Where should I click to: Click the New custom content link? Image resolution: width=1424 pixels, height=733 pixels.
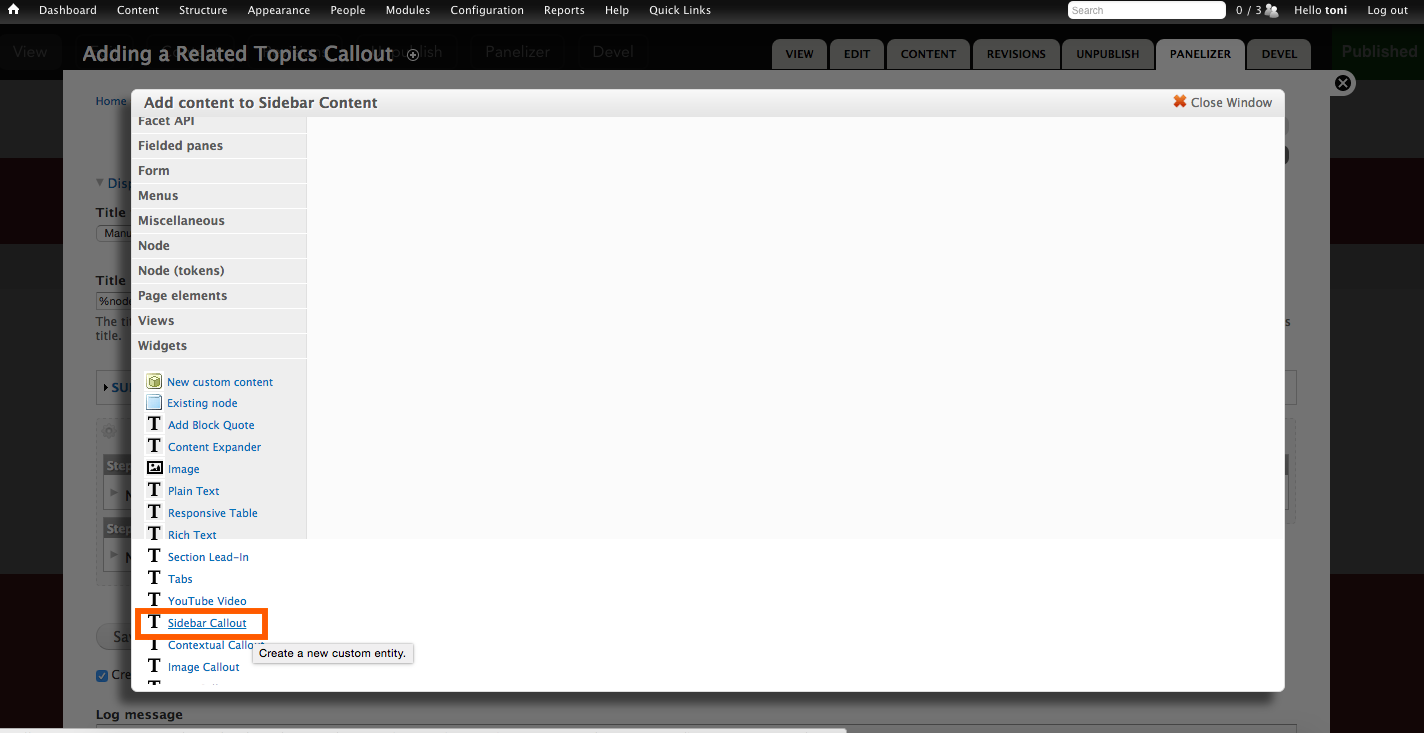point(220,382)
